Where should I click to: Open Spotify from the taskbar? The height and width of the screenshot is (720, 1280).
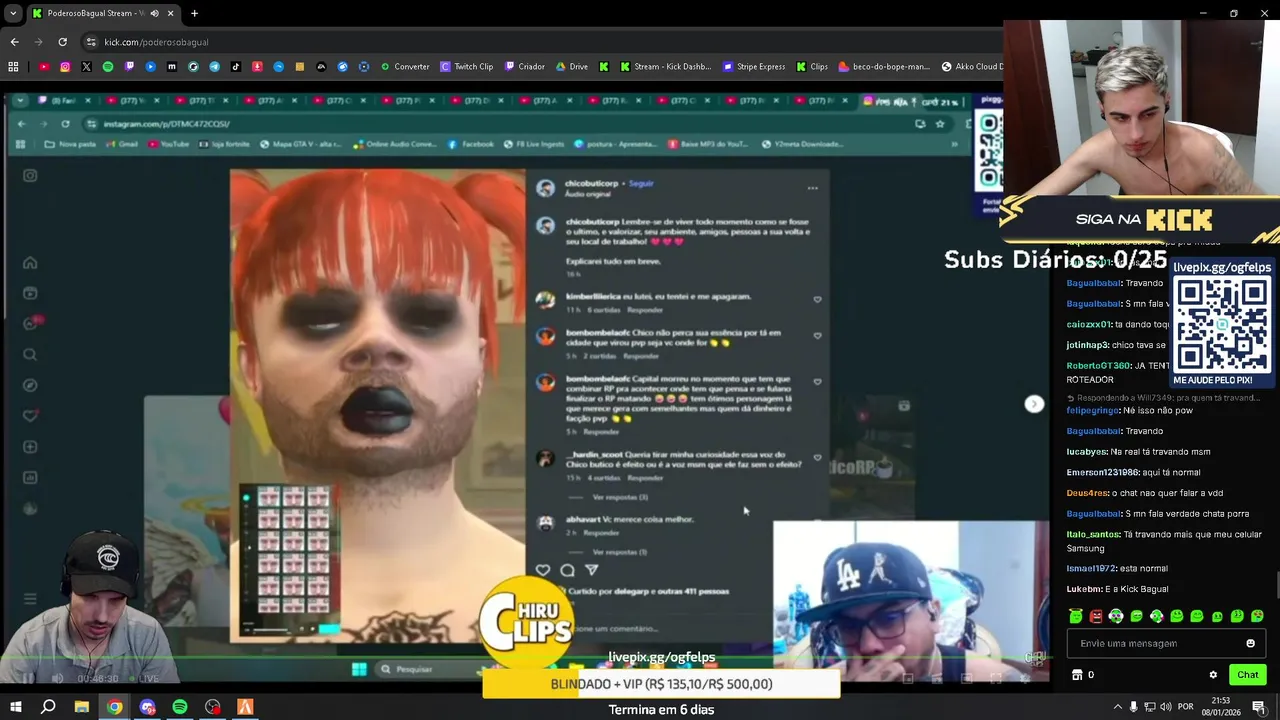[180, 707]
